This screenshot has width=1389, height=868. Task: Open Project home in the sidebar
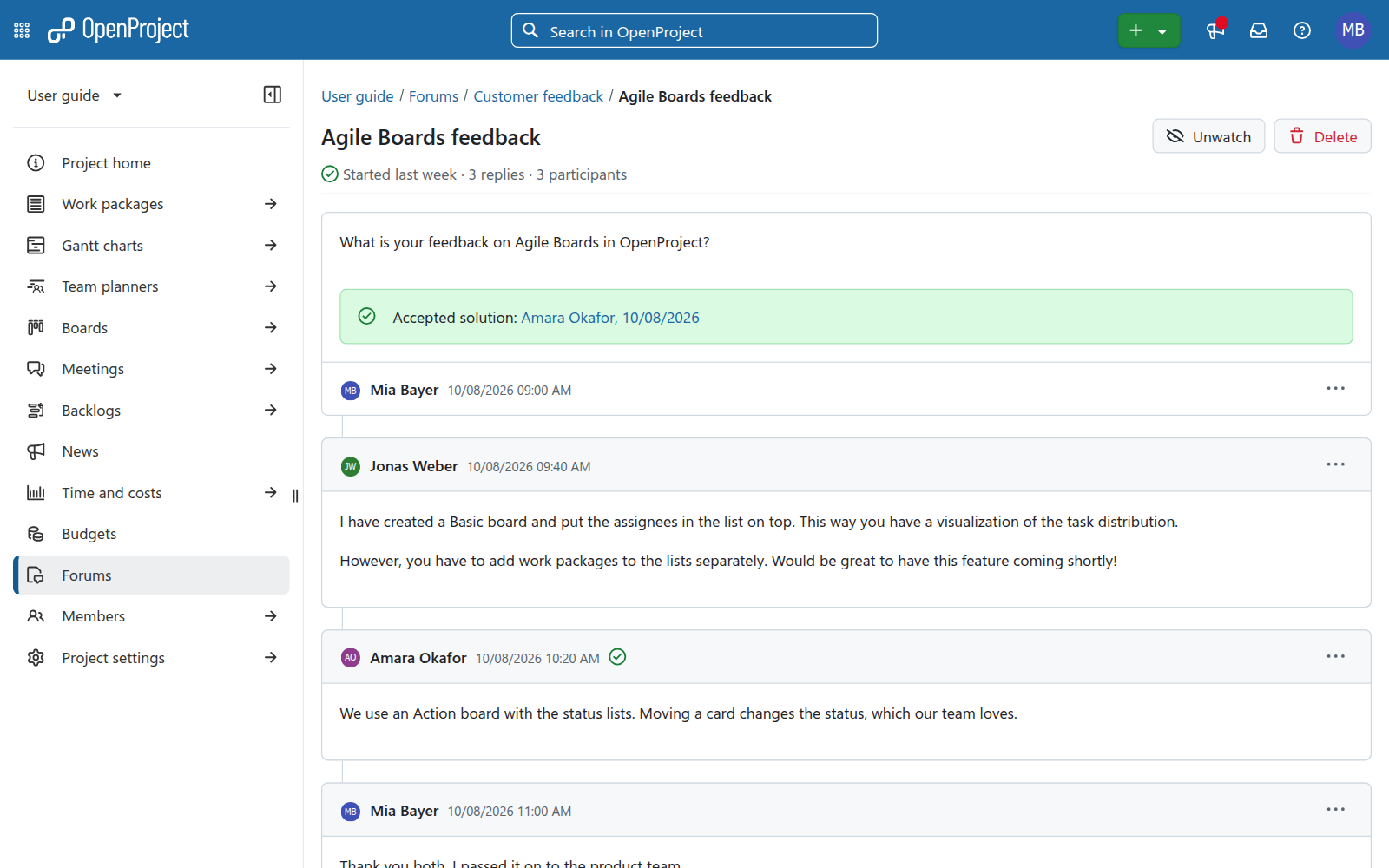click(152, 163)
